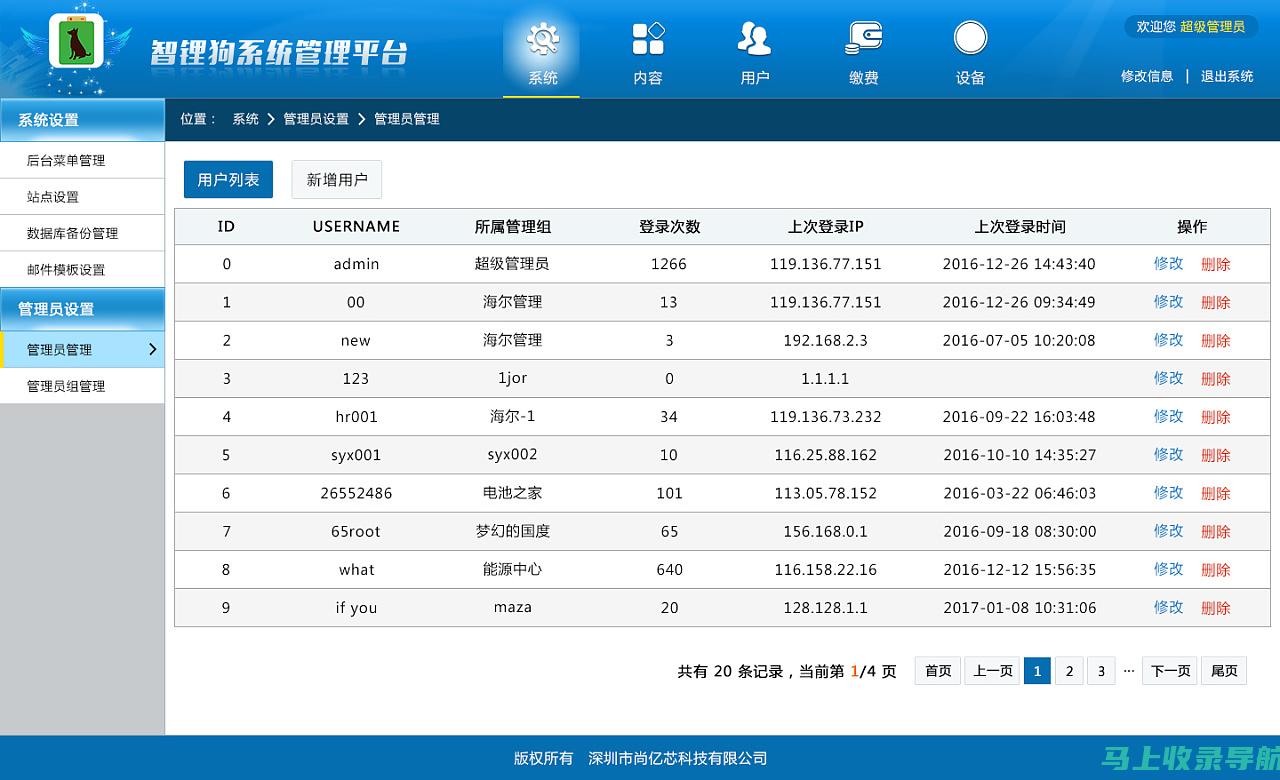Open the 系统 gear icon
This screenshot has height=780, width=1280.
542,39
